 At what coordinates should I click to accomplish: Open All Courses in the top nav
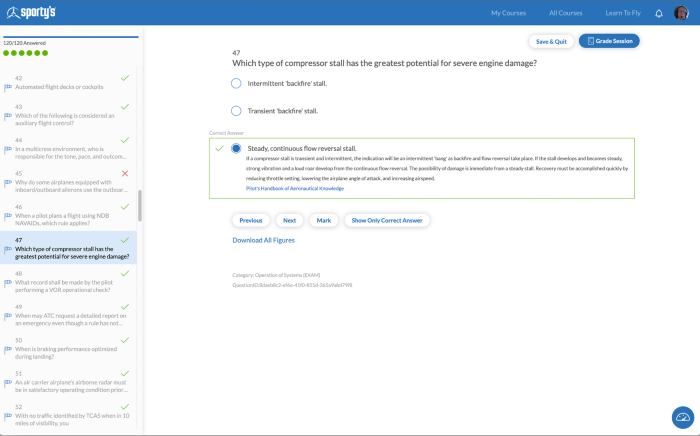pos(566,13)
